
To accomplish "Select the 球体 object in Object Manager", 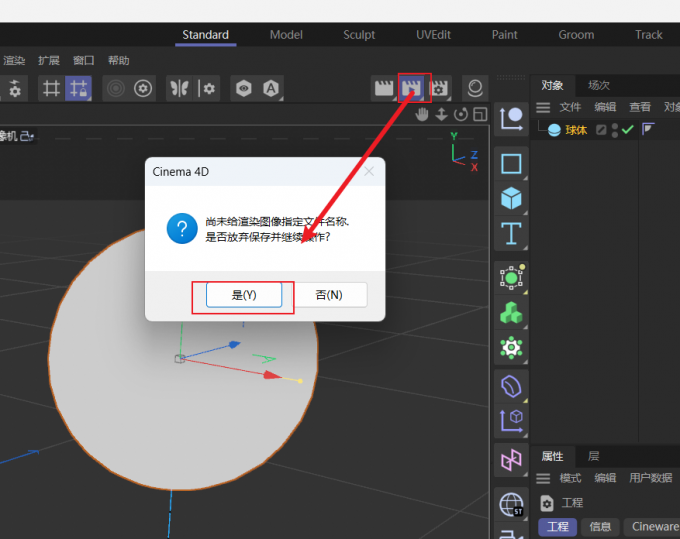I will tap(575, 130).
